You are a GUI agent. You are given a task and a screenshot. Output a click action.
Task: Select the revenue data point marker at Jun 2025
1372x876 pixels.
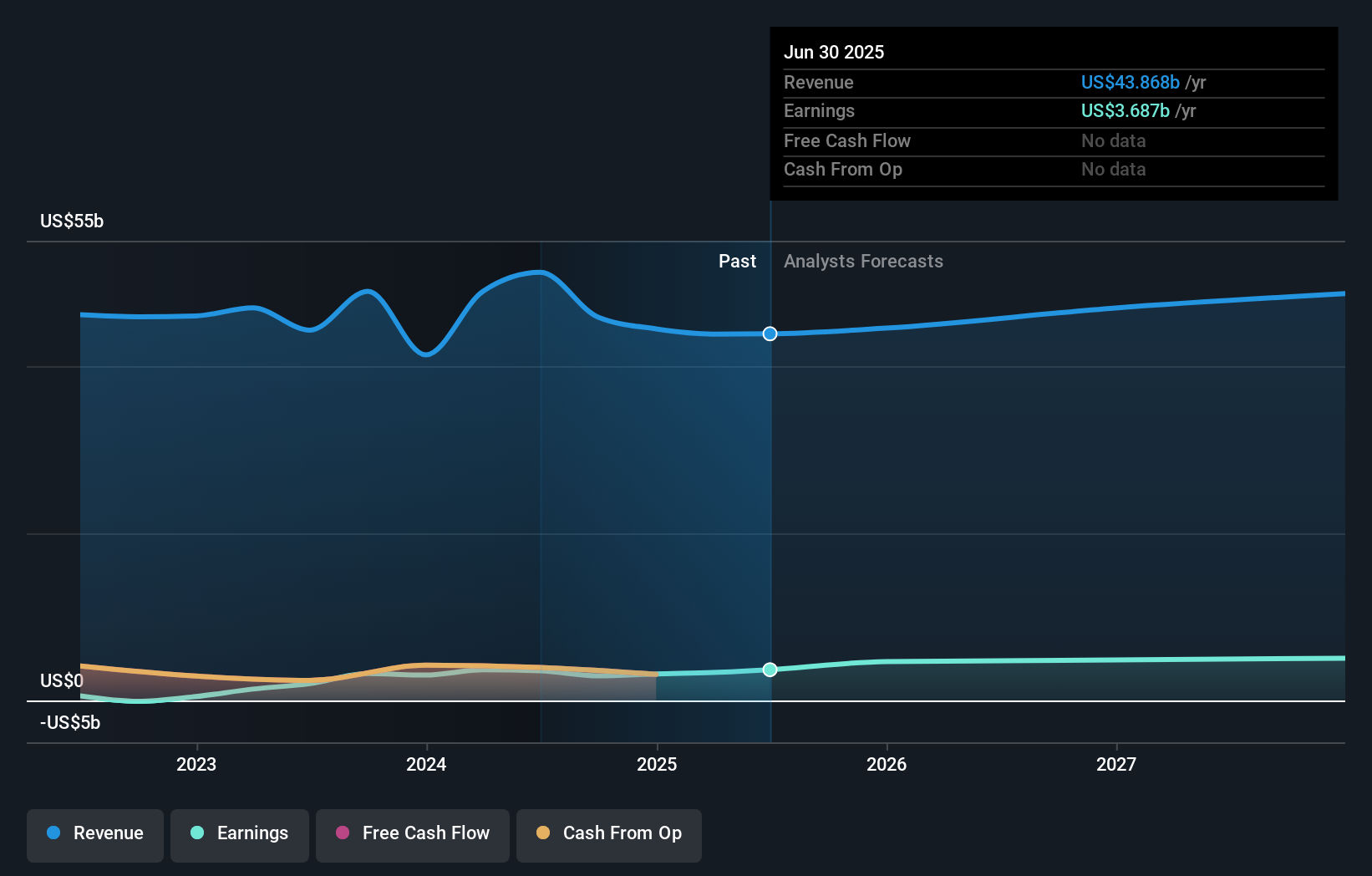[x=770, y=334]
